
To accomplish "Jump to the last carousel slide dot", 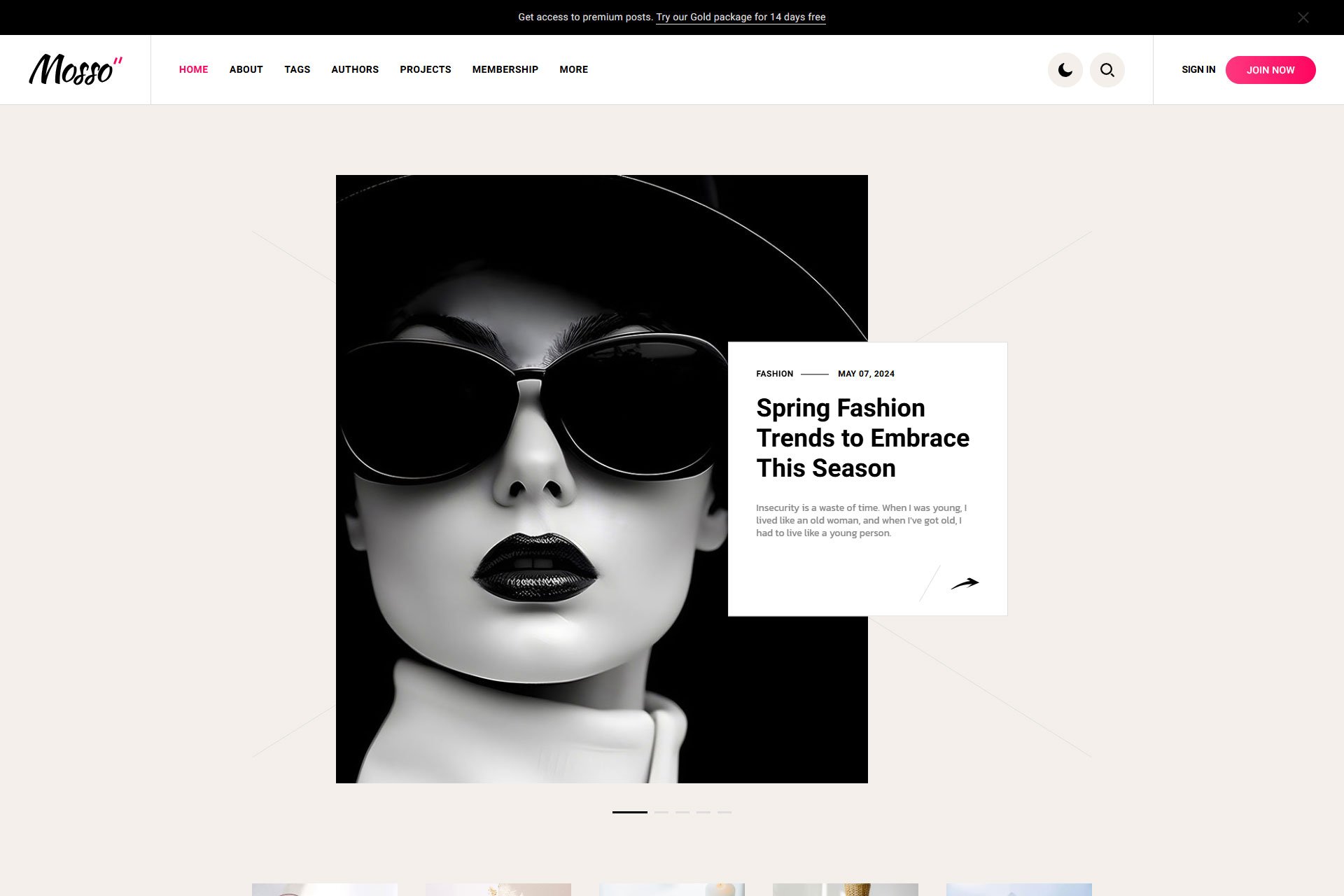I will [x=724, y=812].
